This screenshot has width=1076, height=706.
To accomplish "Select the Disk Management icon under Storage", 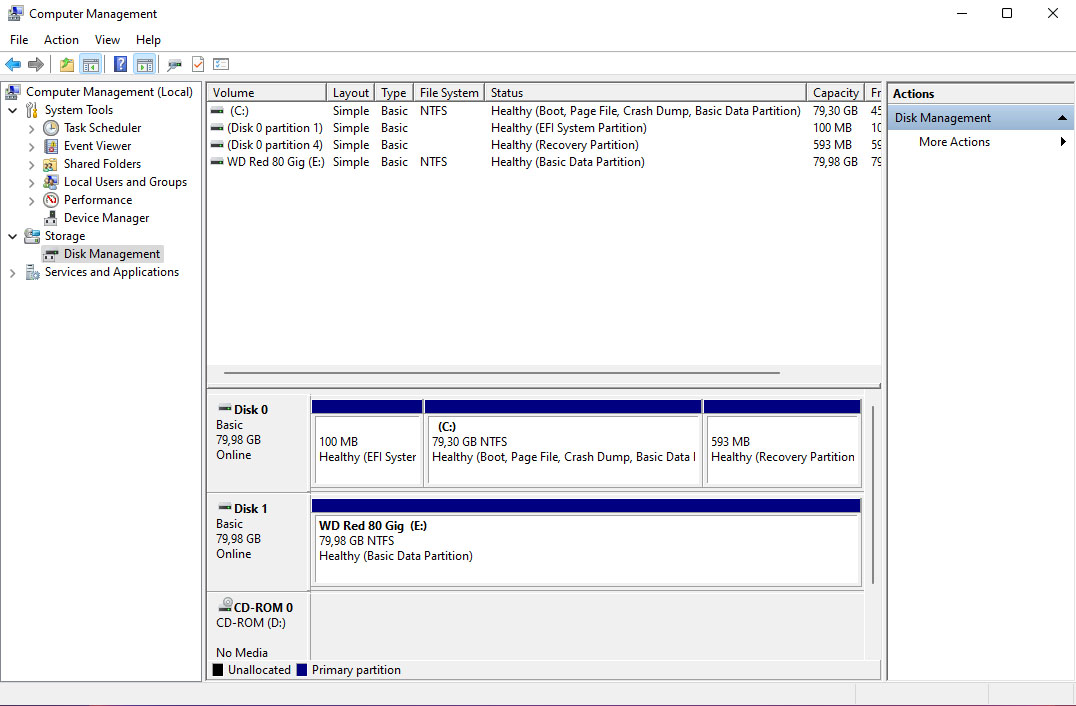I will 48,253.
